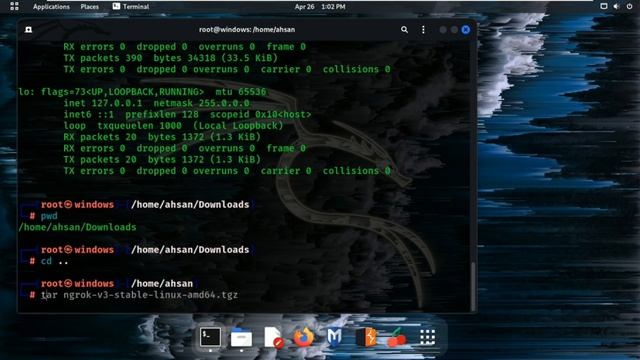640x360 pixels.
Task: Click 'loop txqueuelen 1000 (Local Loopback)' line
Action: (x=173, y=126)
